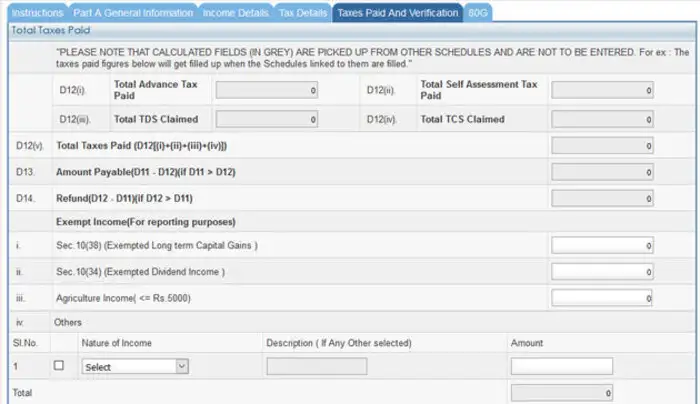The height and width of the screenshot is (404, 700).
Task: Click the Refund D14 field
Action: coord(603,198)
